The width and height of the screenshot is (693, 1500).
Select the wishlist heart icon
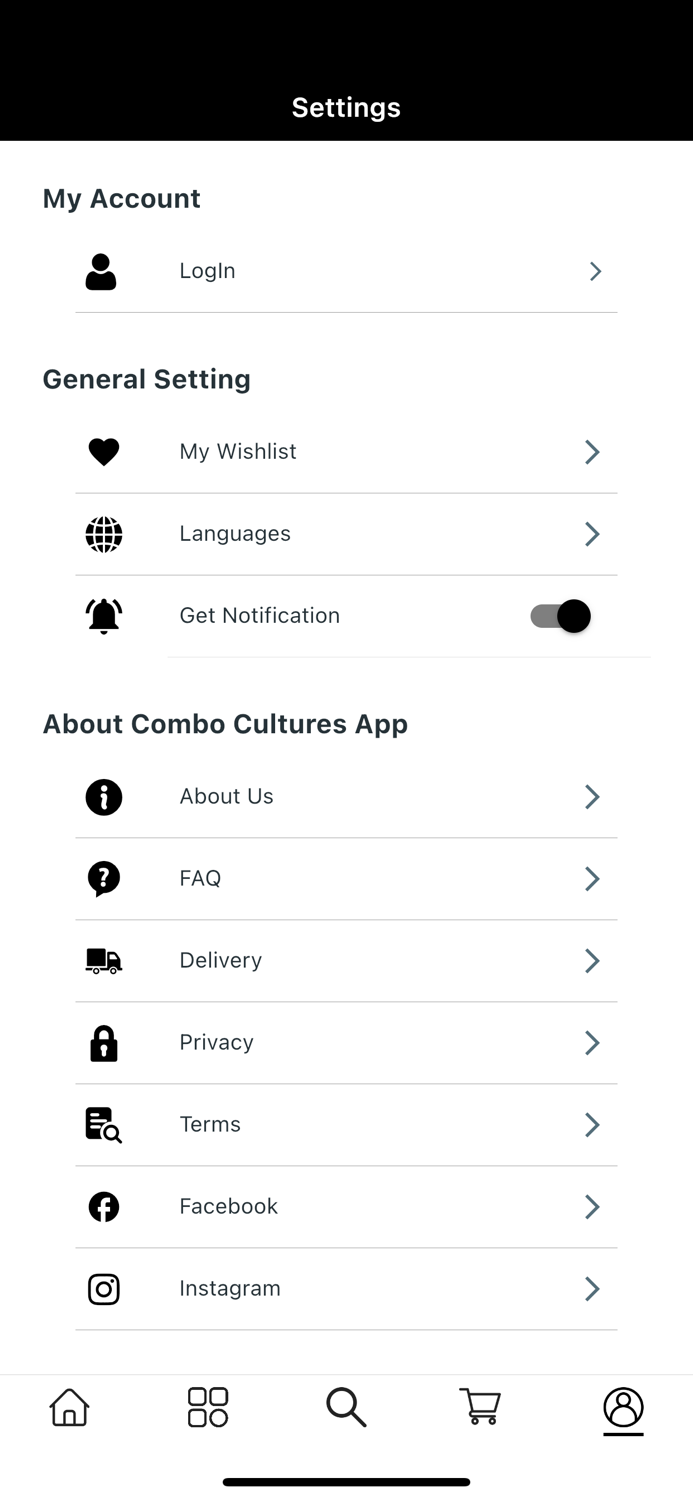103,451
